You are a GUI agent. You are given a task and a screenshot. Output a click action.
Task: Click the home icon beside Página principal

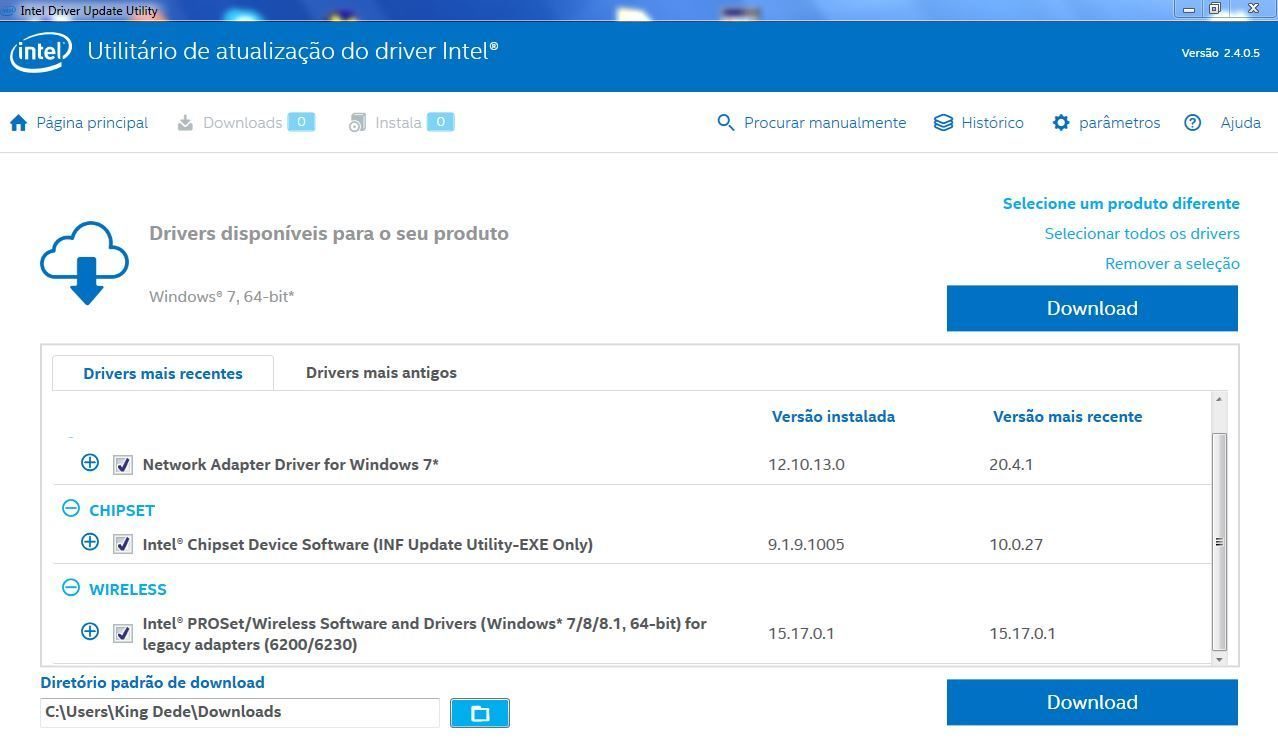(x=18, y=123)
